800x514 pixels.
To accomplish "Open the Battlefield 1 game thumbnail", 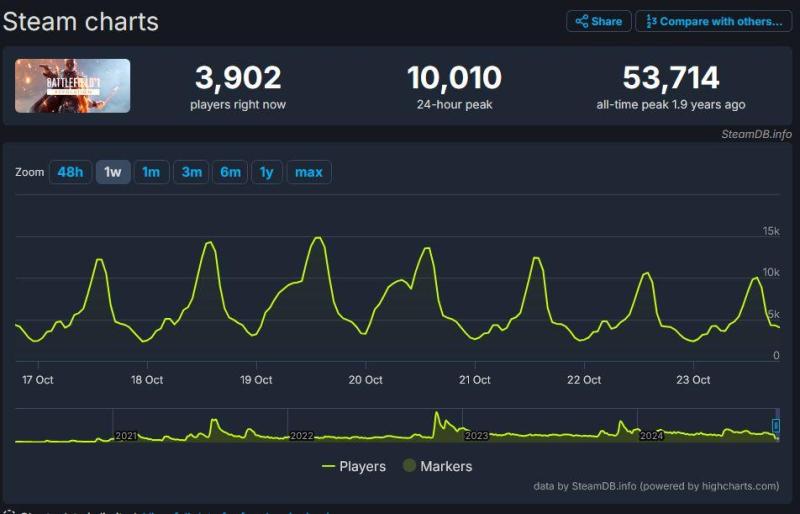I will (72, 85).
